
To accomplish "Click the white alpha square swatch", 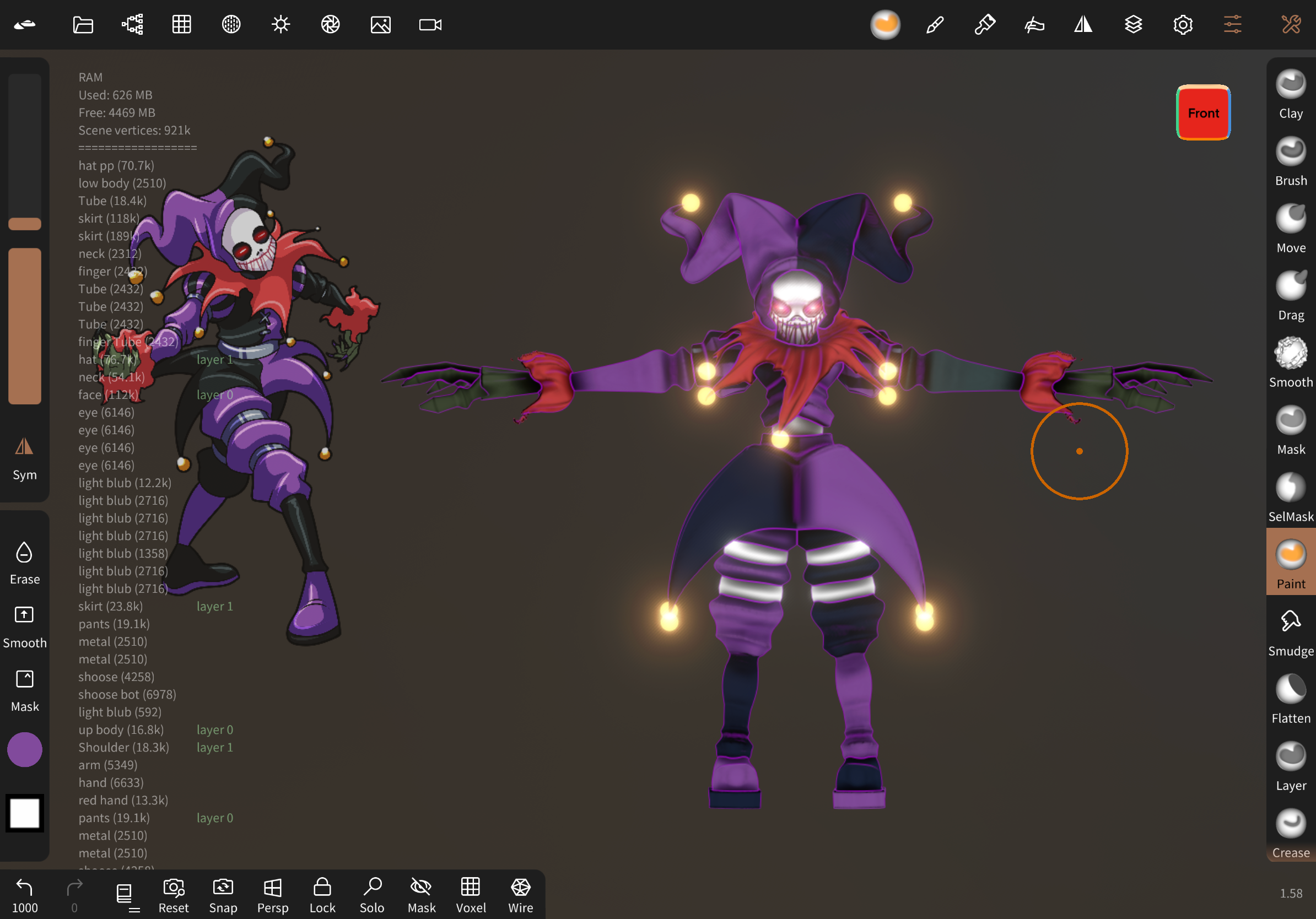I will (x=25, y=813).
